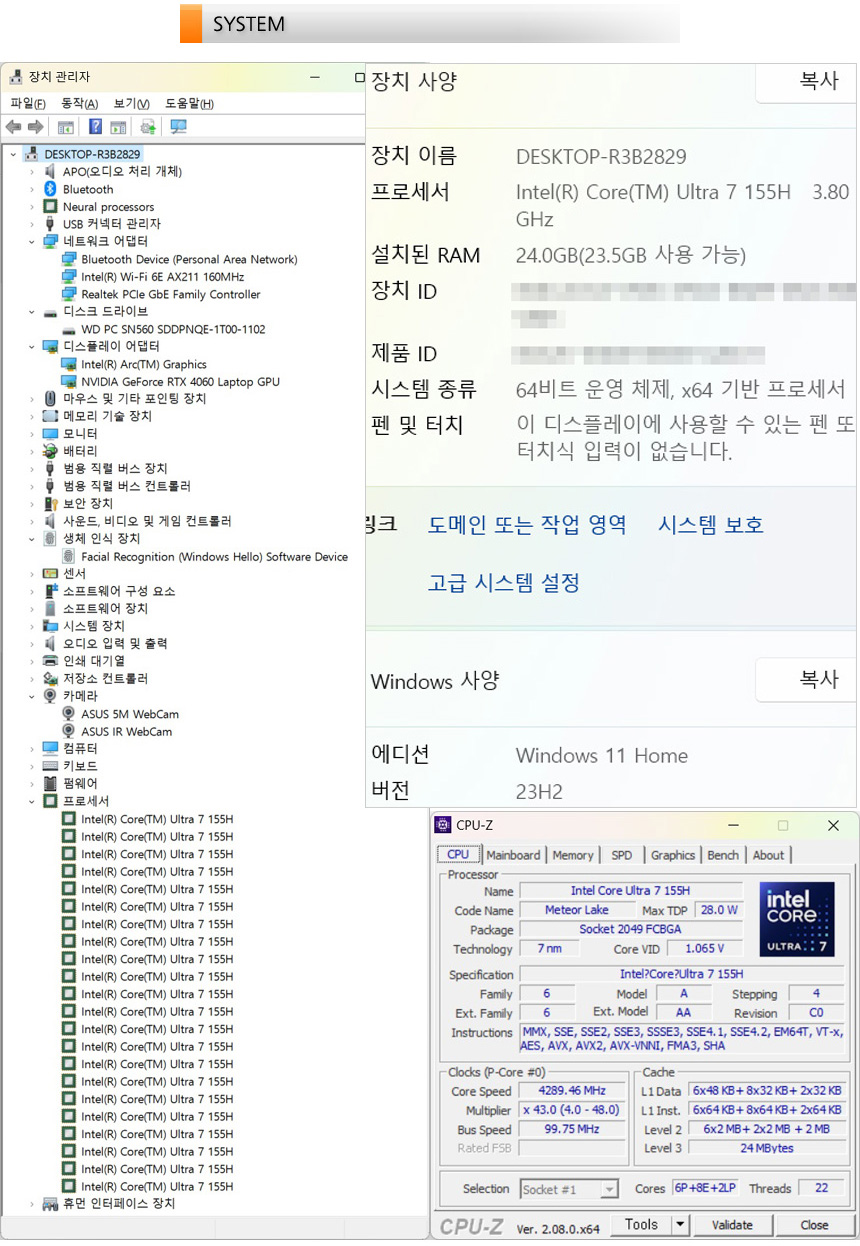The width and height of the screenshot is (860, 1246).
Task: Click the Intel Wi-Fi 6E AX211 adapter icon
Action: click(69, 277)
